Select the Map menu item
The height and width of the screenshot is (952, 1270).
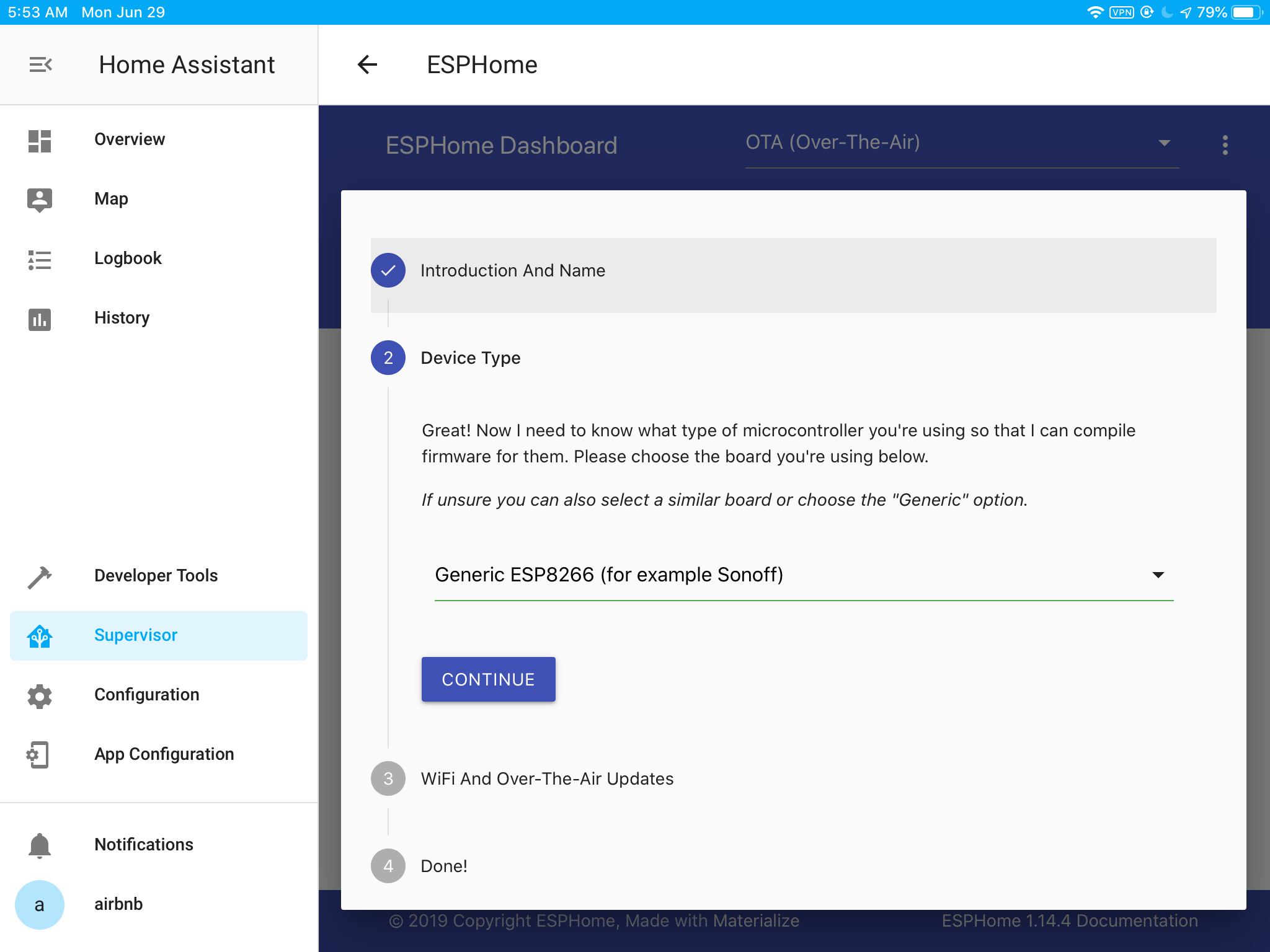159,200
